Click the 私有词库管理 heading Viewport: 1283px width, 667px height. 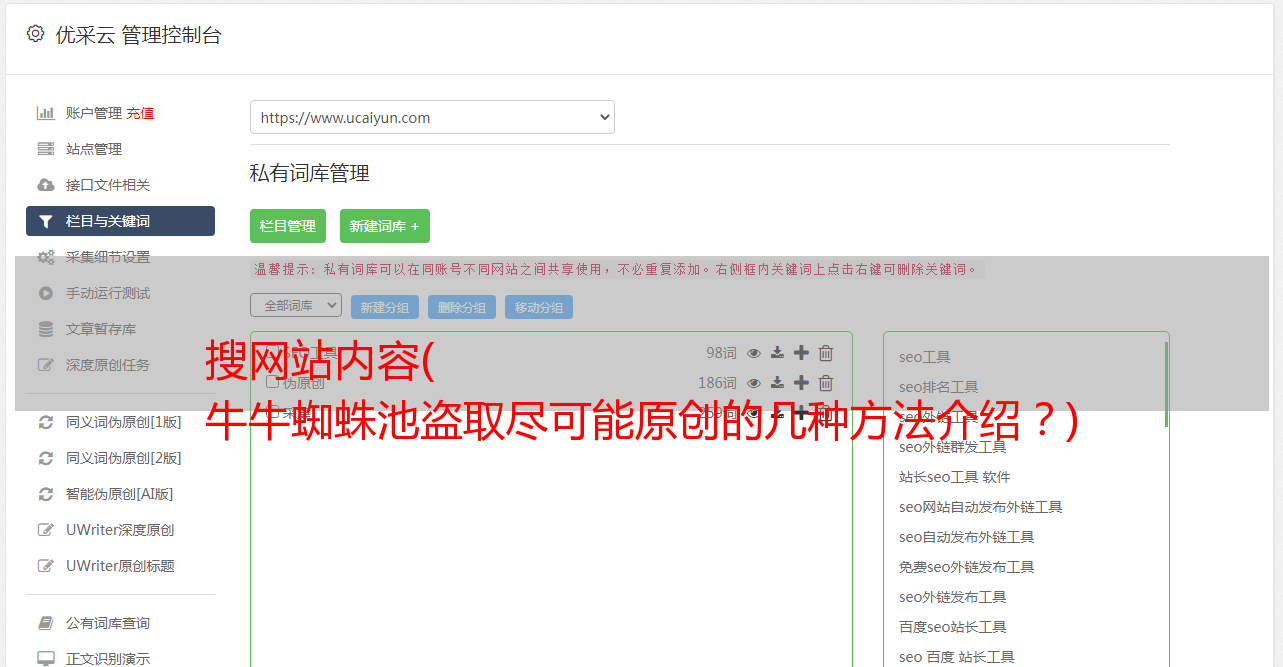(x=310, y=173)
